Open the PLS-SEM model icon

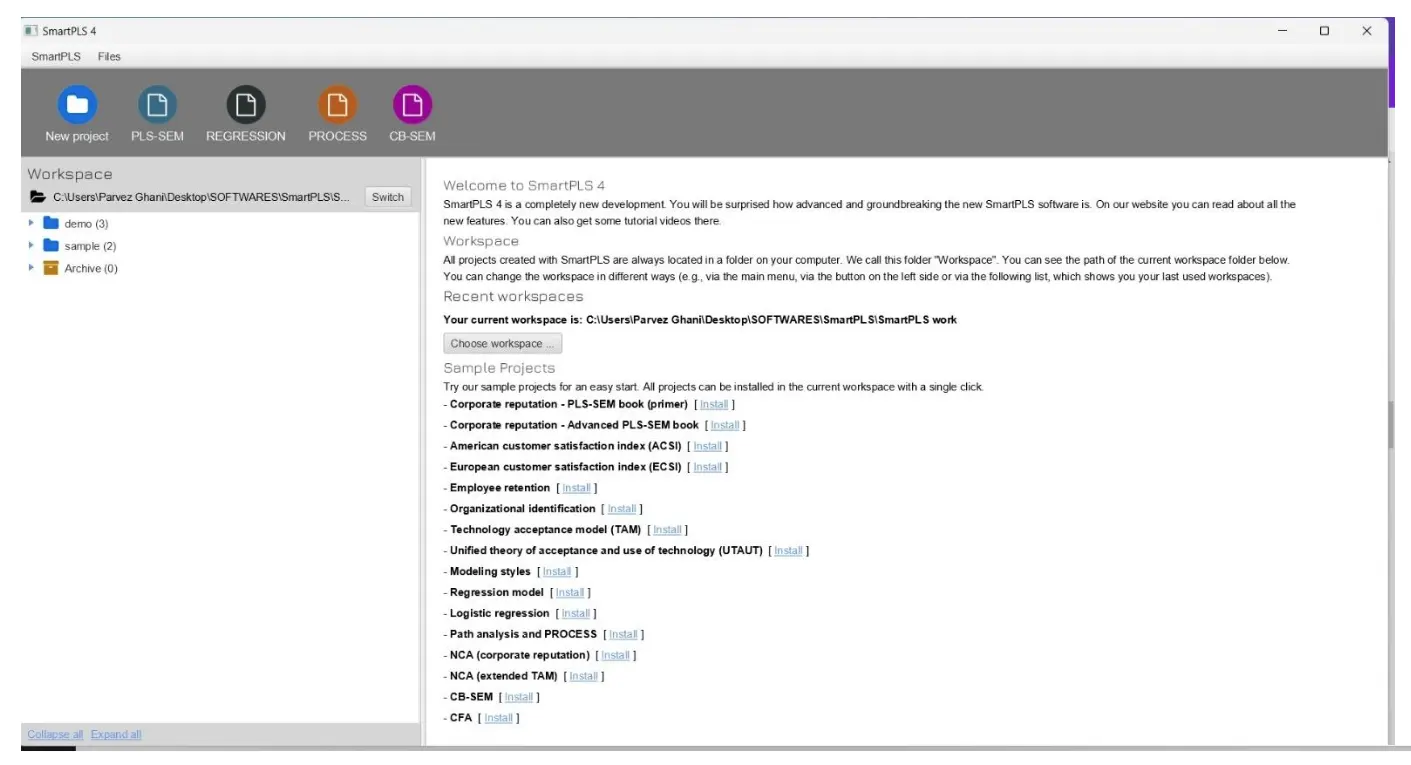(x=157, y=105)
